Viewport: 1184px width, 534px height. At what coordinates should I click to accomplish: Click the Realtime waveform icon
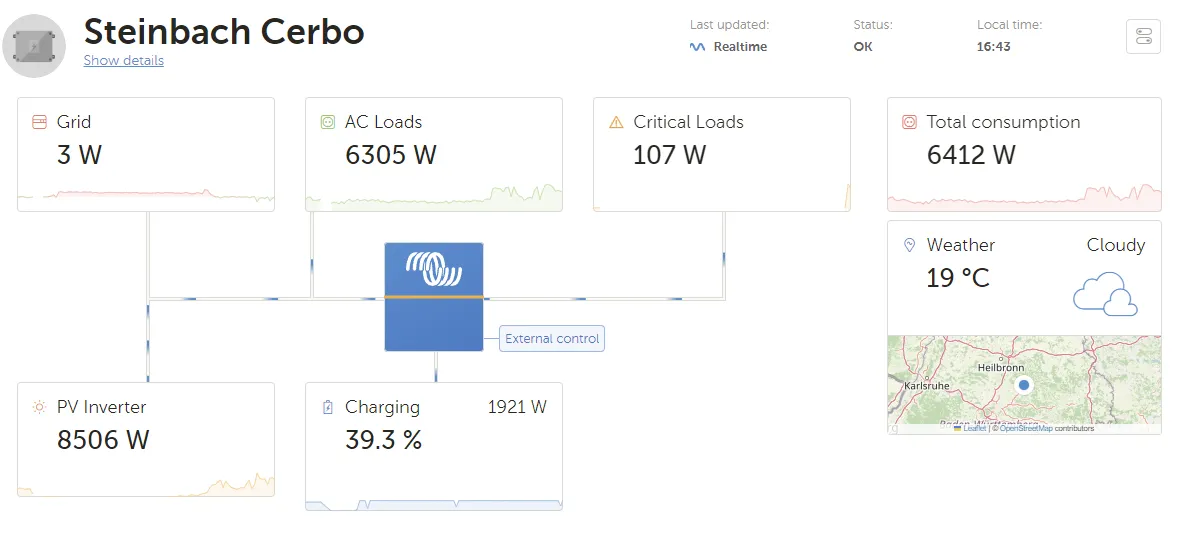click(698, 47)
